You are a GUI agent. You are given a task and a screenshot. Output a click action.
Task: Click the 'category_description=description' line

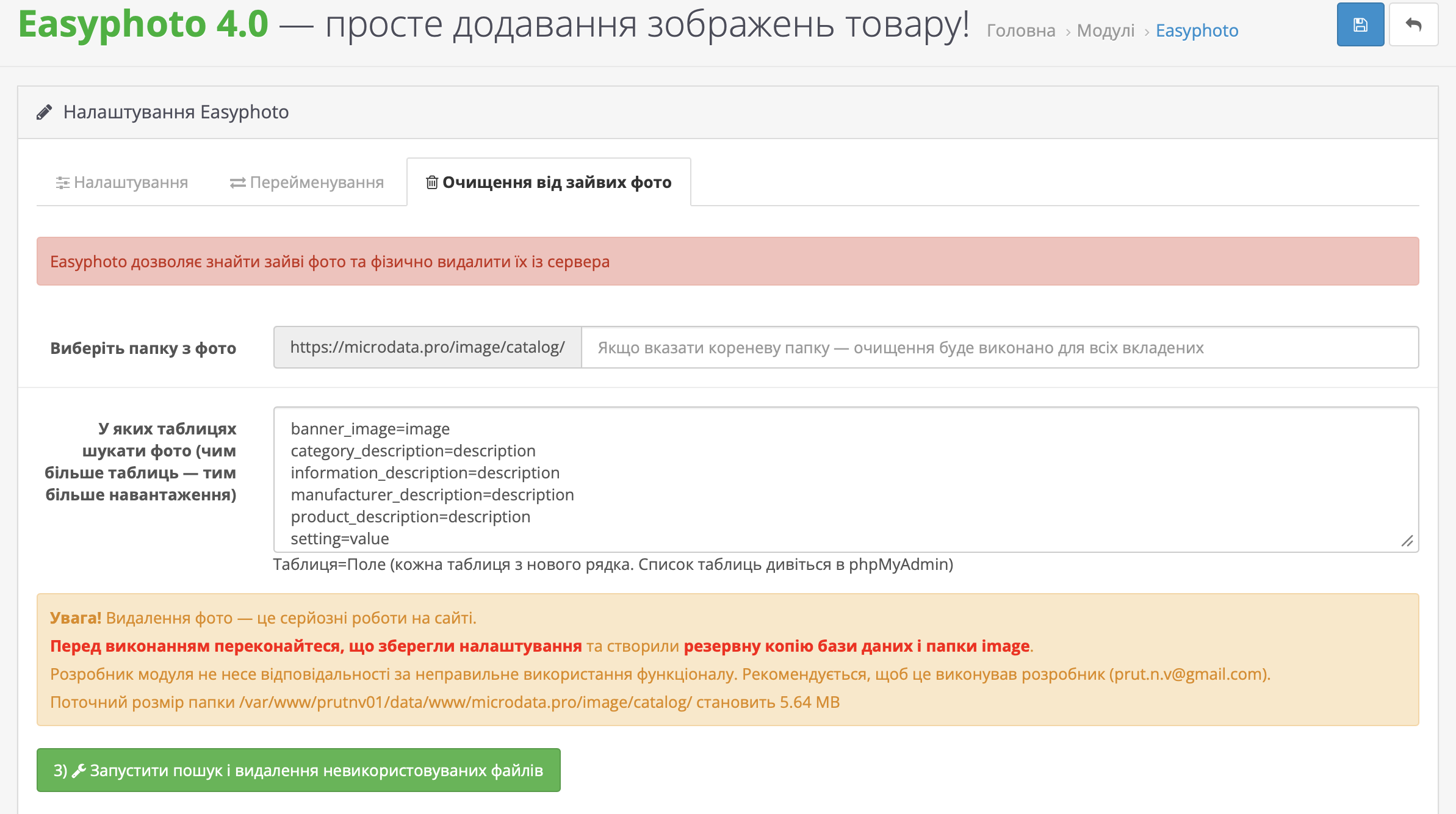(413, 451)
